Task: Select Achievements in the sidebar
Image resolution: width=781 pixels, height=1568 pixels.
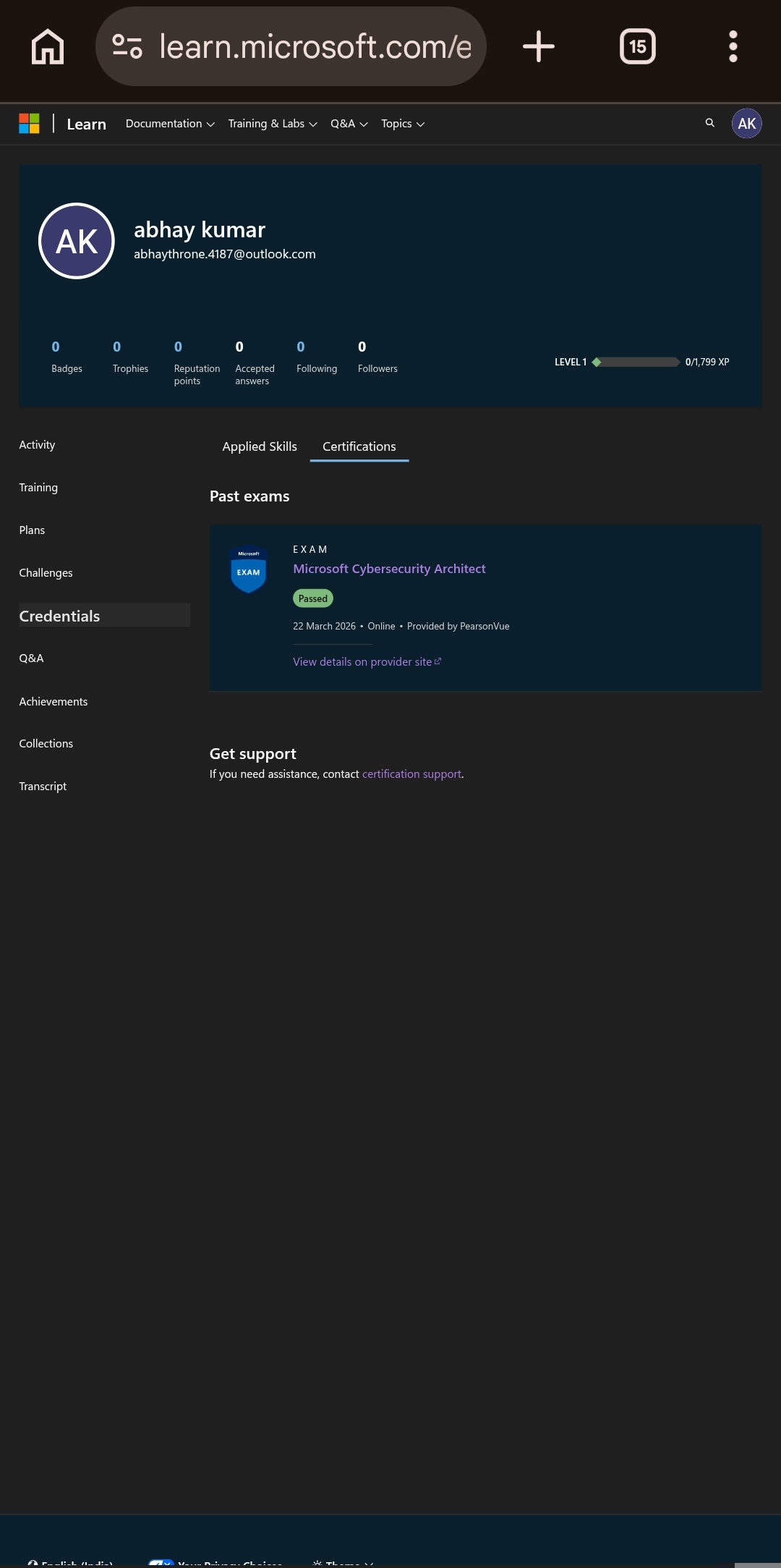Action: pos(54,701)
